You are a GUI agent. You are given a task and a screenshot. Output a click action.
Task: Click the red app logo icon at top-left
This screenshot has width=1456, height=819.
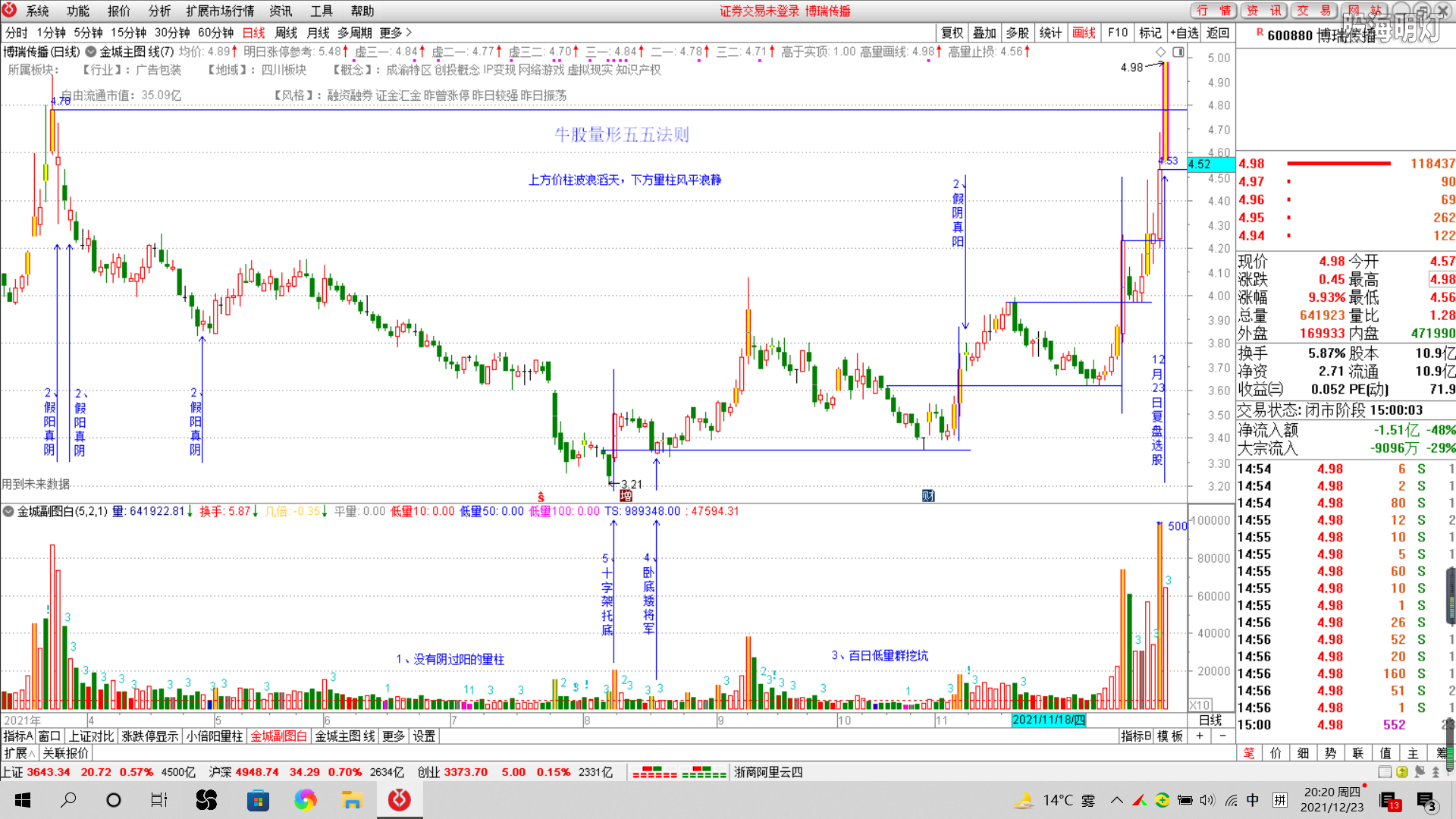tap(9, 10)
